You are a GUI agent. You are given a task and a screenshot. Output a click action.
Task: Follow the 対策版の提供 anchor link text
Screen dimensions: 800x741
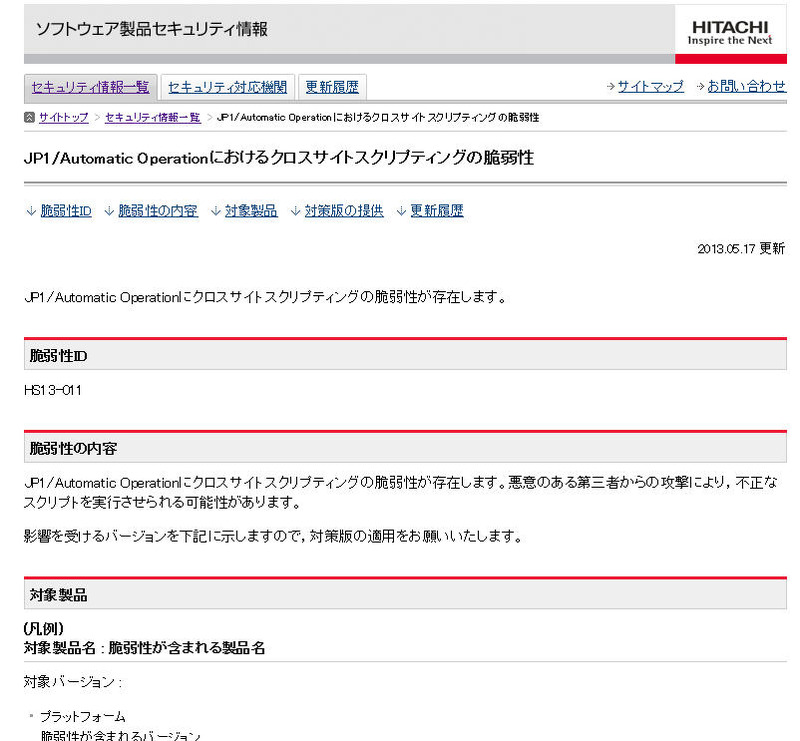[x=344, y=211]
